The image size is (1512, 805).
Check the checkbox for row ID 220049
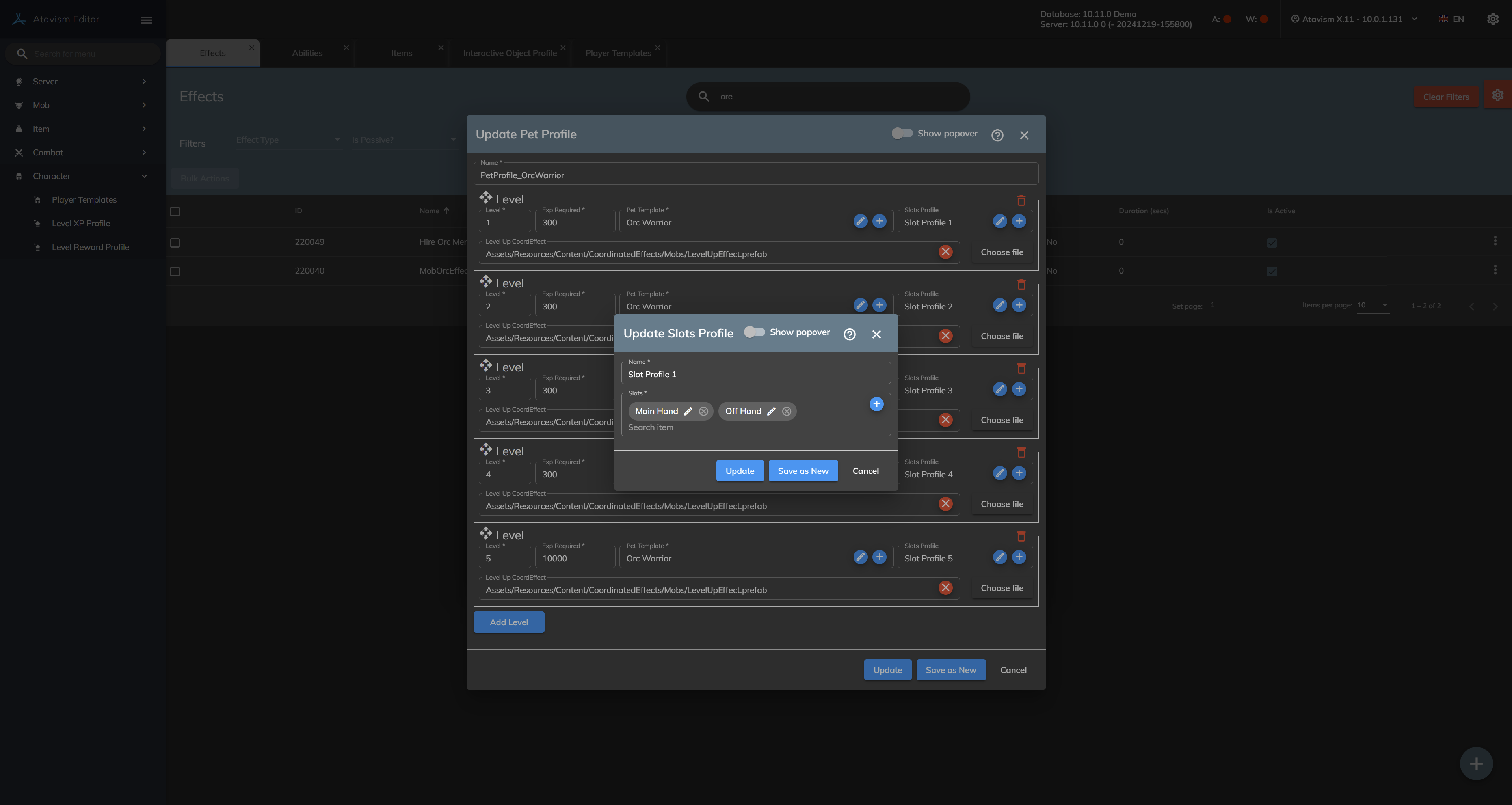tap(175, 242)
